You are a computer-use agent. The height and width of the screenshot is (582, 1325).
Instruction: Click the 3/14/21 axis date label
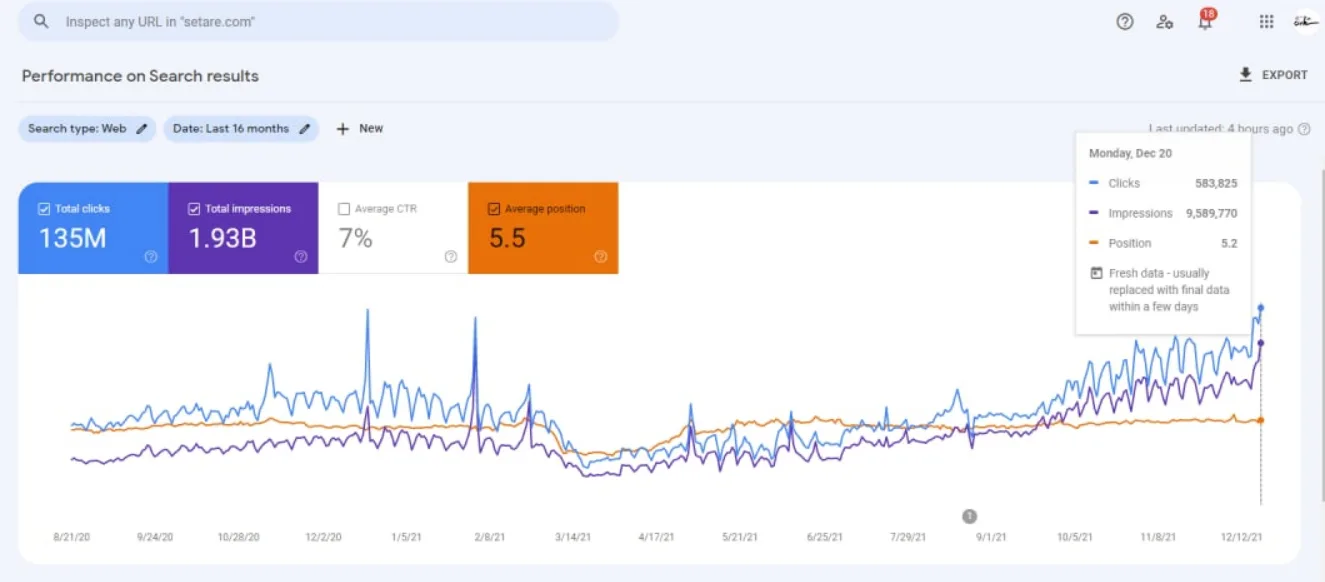(573, 538)
